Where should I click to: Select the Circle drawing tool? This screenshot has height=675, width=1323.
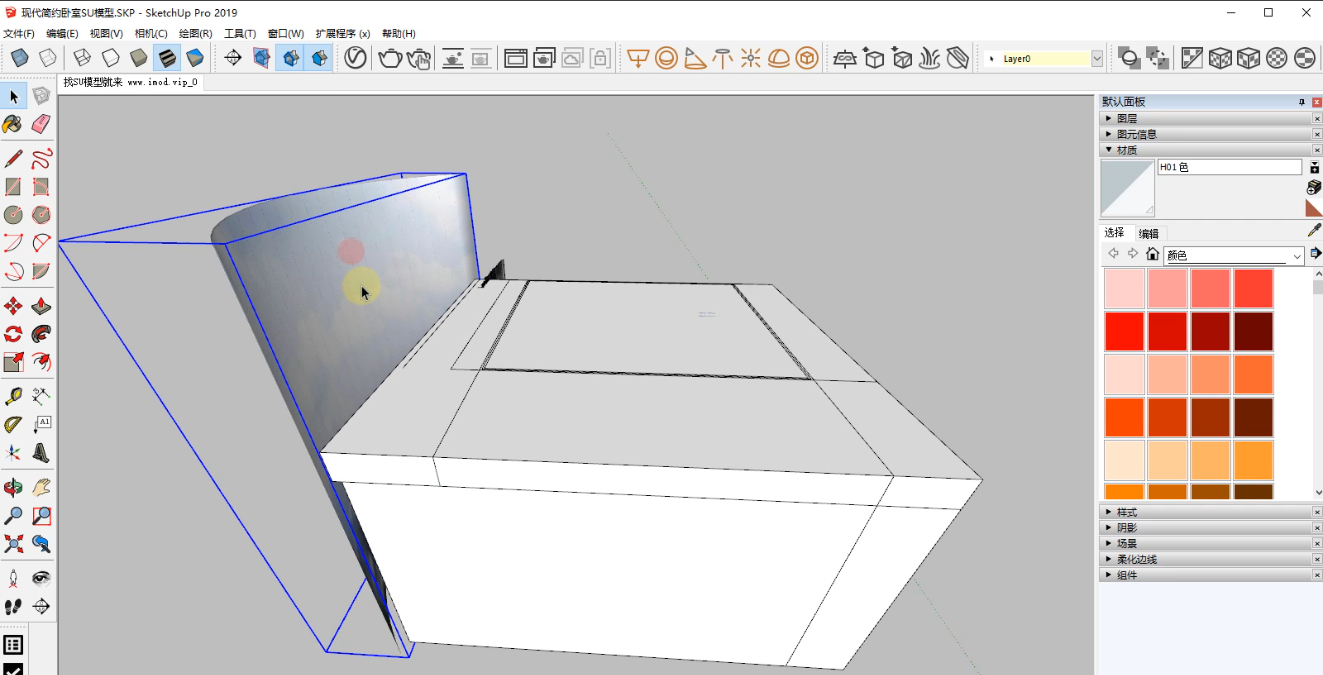click(13, 215)
